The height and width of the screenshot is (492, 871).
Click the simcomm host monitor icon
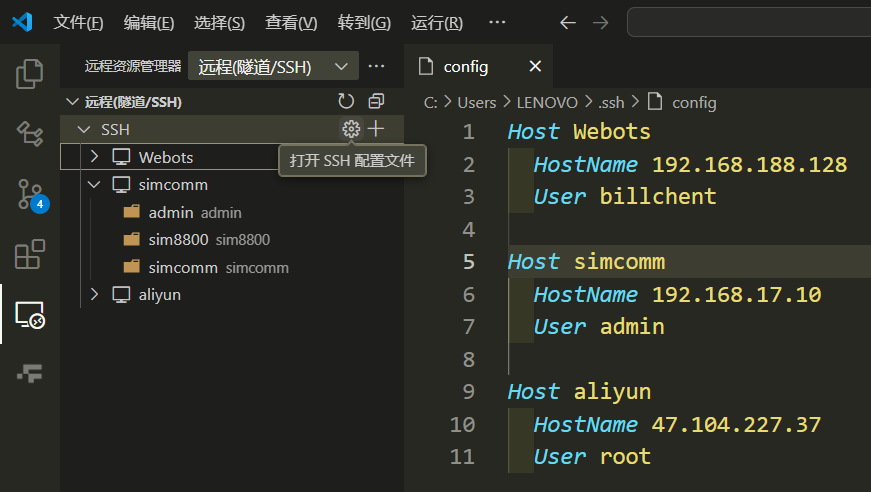[x=122, y=184]
